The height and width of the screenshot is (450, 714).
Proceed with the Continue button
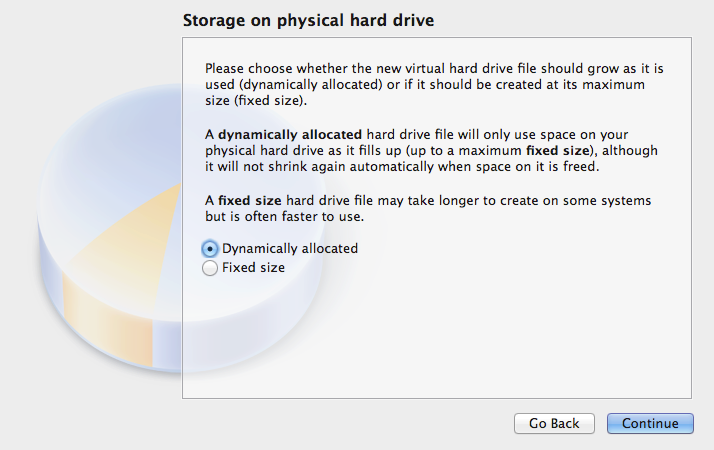tap(650, 424)
